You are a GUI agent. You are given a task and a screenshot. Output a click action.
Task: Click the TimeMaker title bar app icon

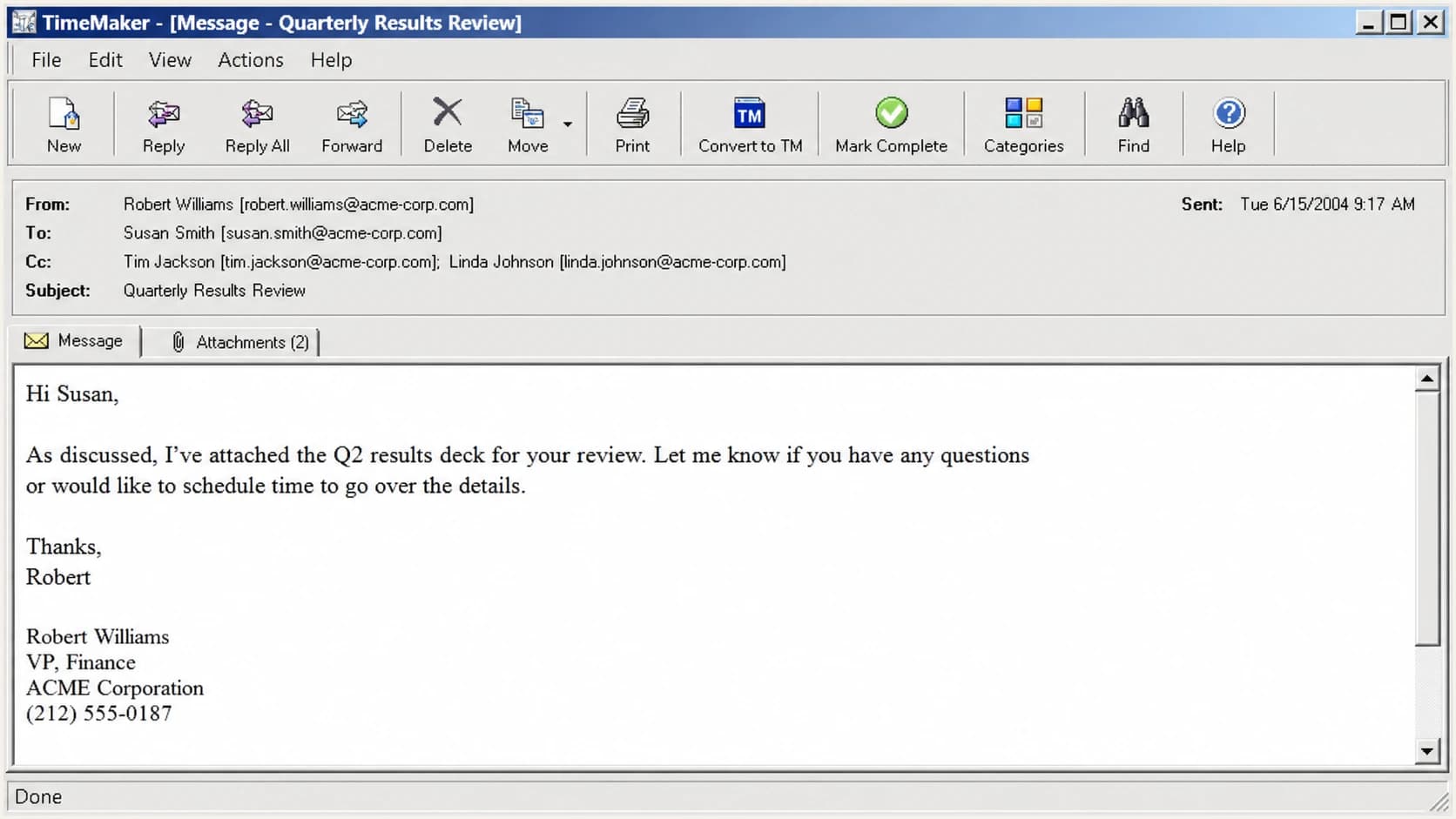tap(24, 22)
